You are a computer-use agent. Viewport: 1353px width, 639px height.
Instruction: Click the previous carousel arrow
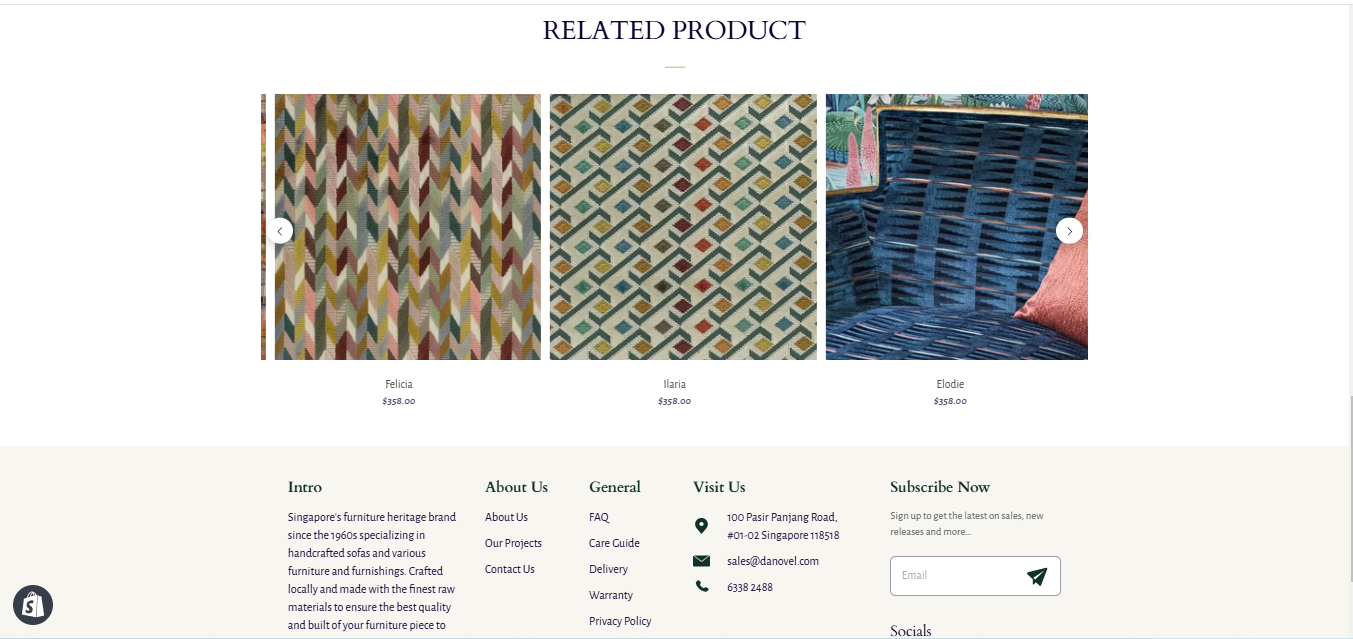tap(280, 231)
